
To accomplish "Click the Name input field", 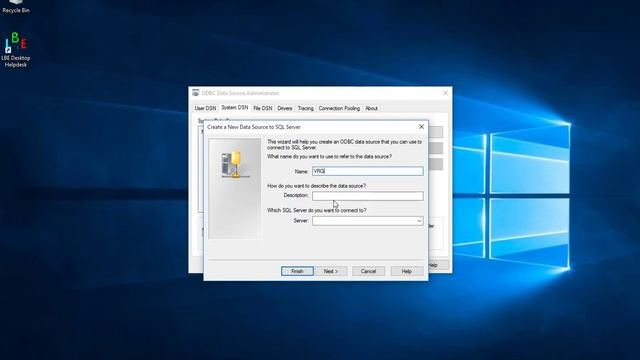I will pos(368,171).
